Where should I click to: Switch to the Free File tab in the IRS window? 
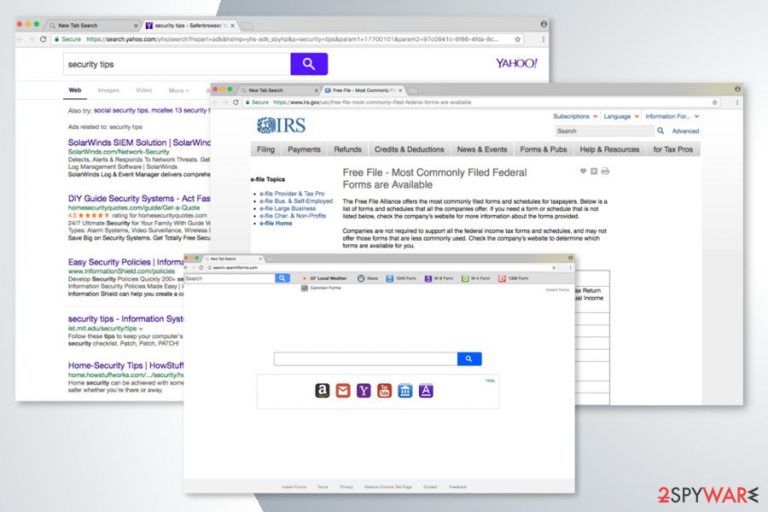point(362,90)
